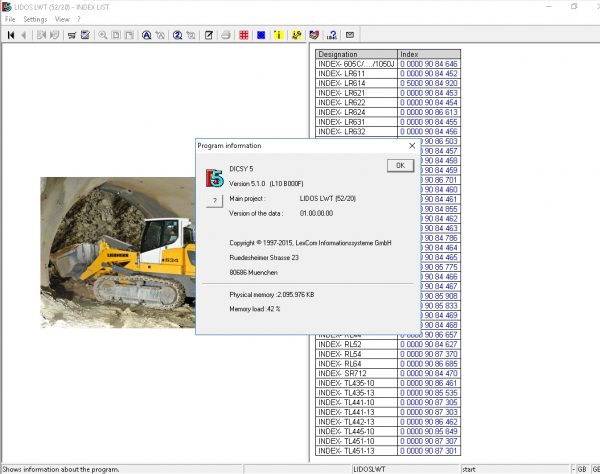Click the start status bar field

coord(515,469)
